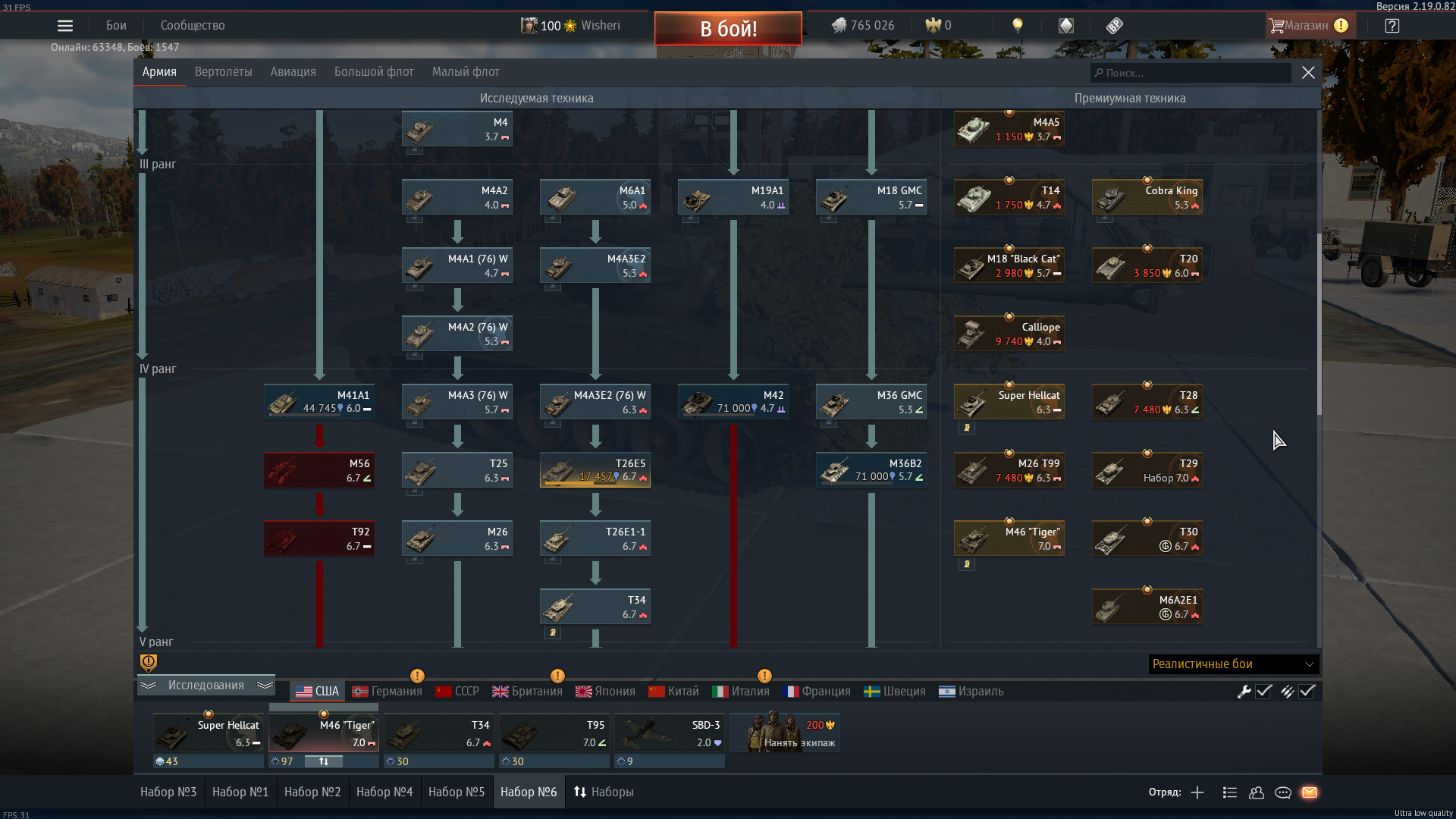Select the M42 anti-air vehicle card
1456x819 pixels.
click(x=733, y=402)
